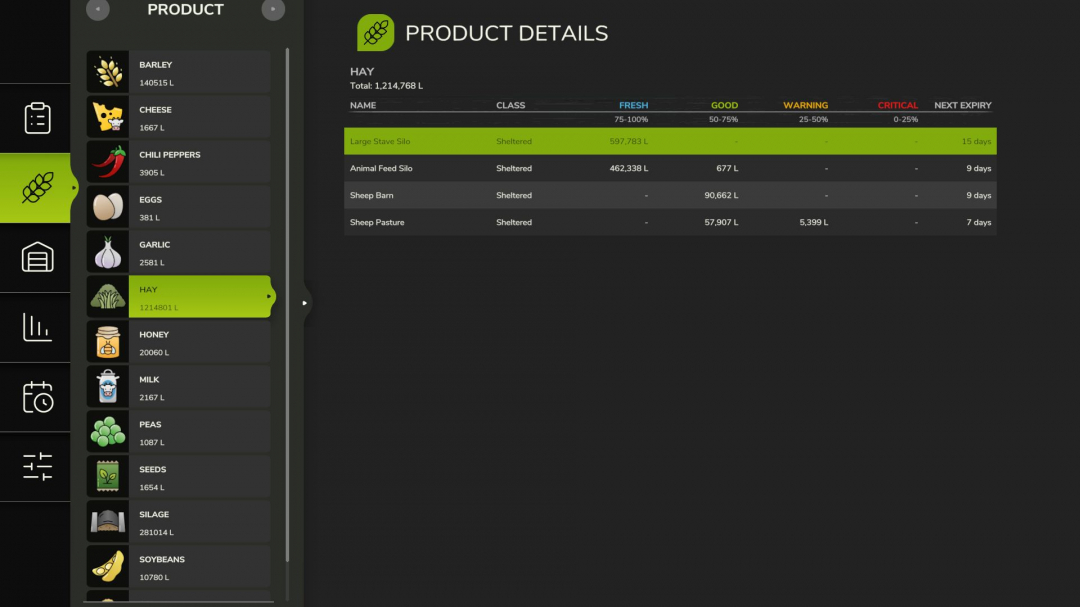Open the barn buildings icon in sidebar
Screen dimensions: 1080x607
point(36,257)
